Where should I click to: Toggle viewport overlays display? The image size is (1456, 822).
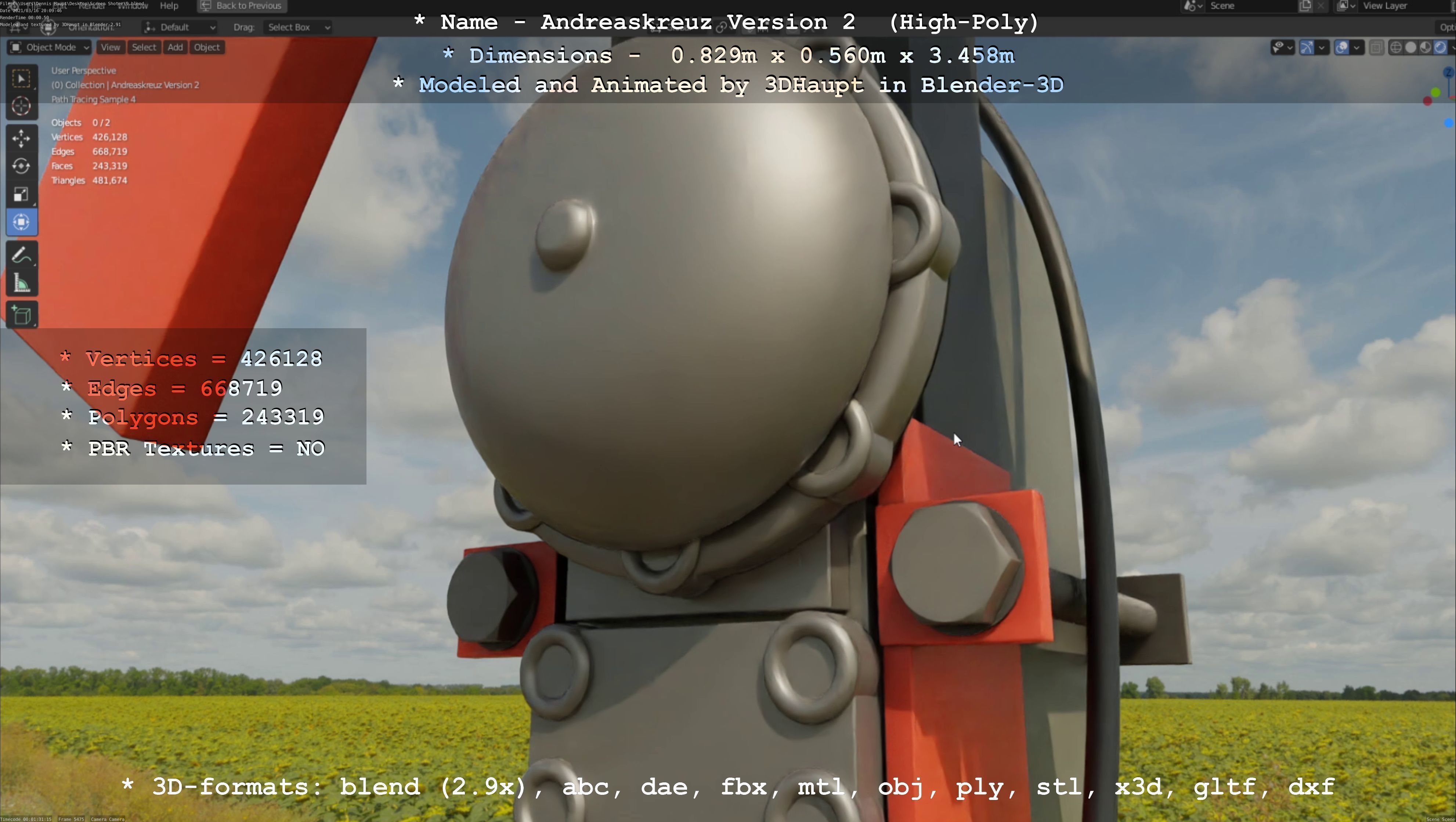click(1342, 47)
